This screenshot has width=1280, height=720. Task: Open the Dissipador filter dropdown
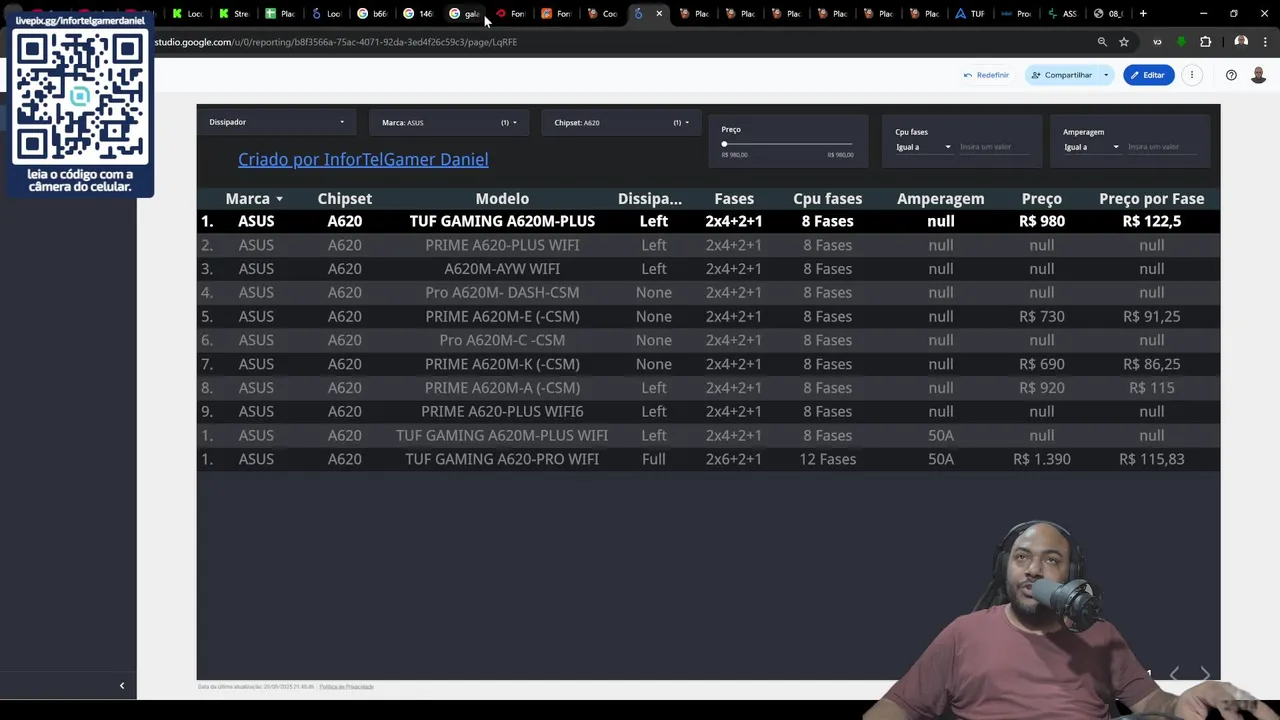pyautogui.click(x=276, y=122)
